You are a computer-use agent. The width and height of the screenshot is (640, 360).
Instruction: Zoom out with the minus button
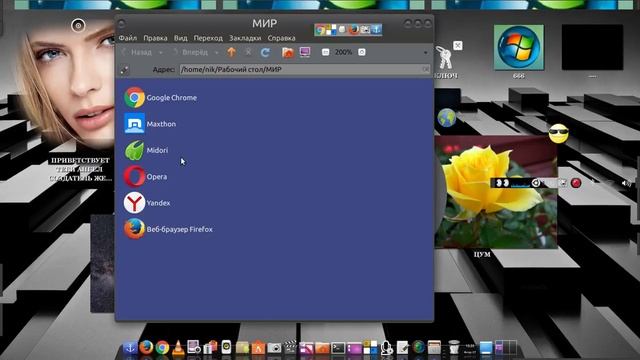pyautogui.click(x=325, y=52)
